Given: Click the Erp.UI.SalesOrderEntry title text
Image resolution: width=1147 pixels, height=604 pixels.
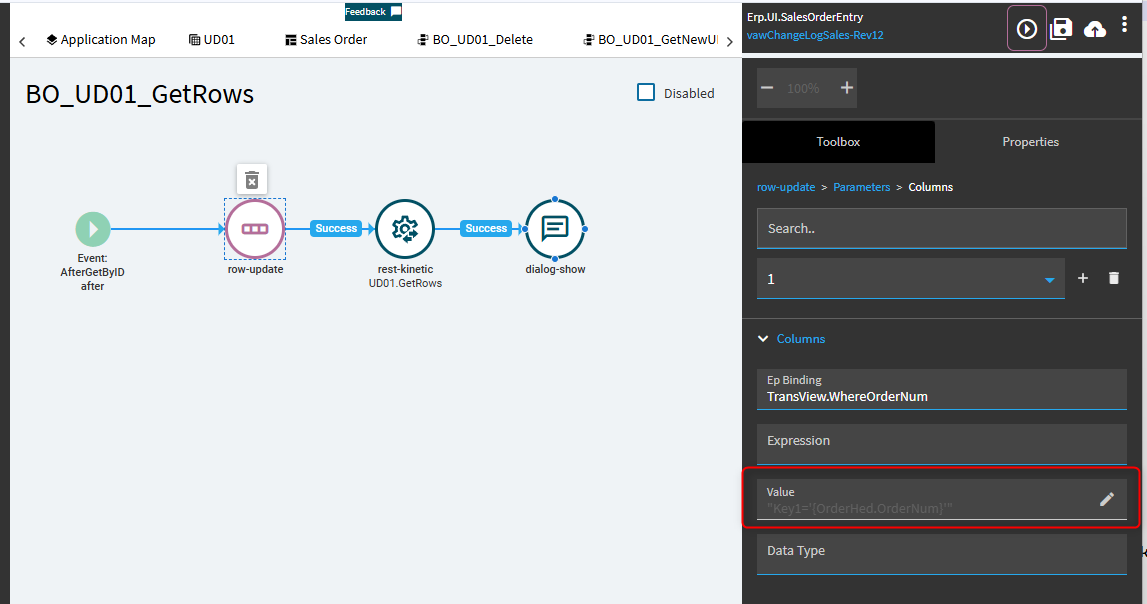Looking at the screenshot, I should coord(805,17).
